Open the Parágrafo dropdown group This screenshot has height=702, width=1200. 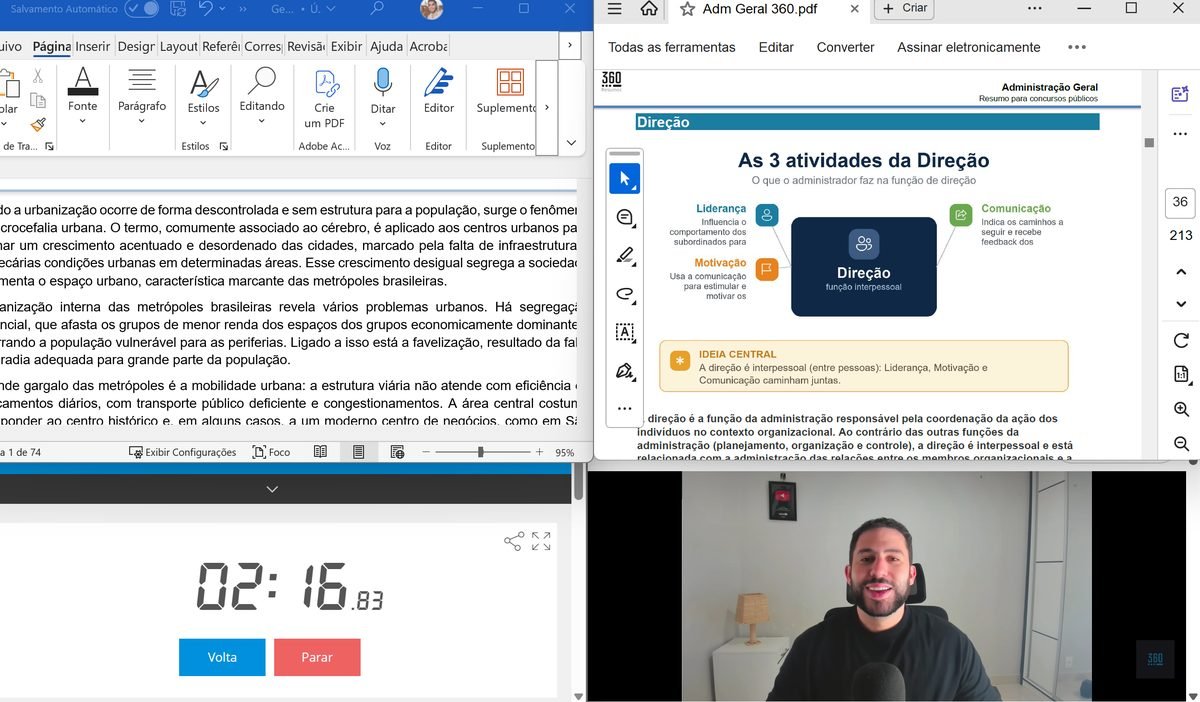(x=142, y=97)
